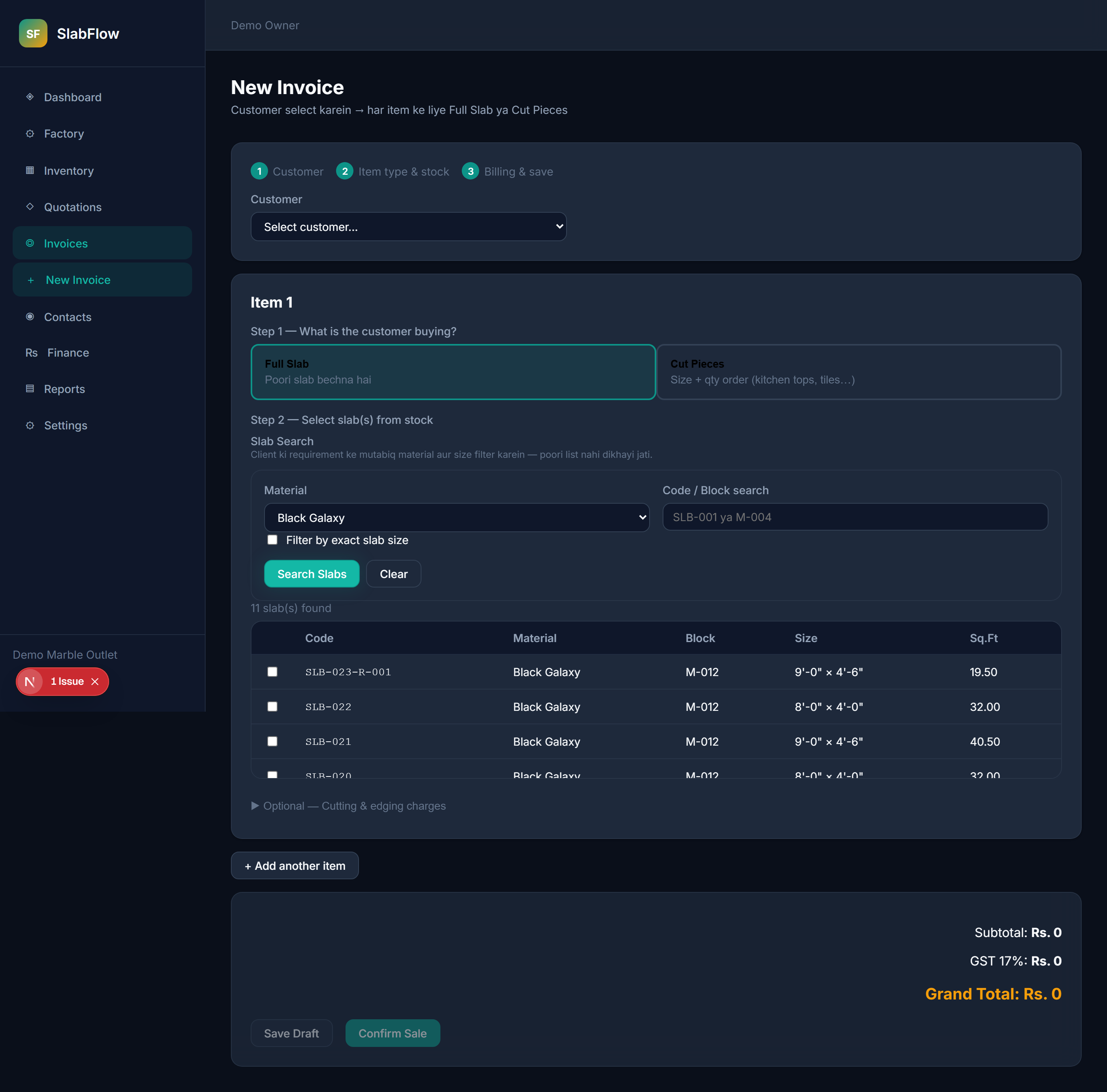Click the Factory gear icon

30,134
